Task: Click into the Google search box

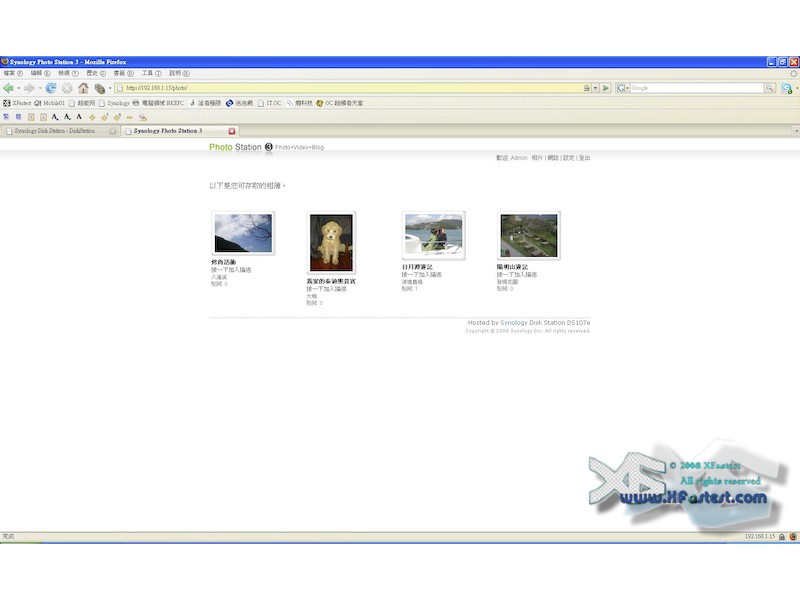Action: pyautogui.click(x=696, y=88)
